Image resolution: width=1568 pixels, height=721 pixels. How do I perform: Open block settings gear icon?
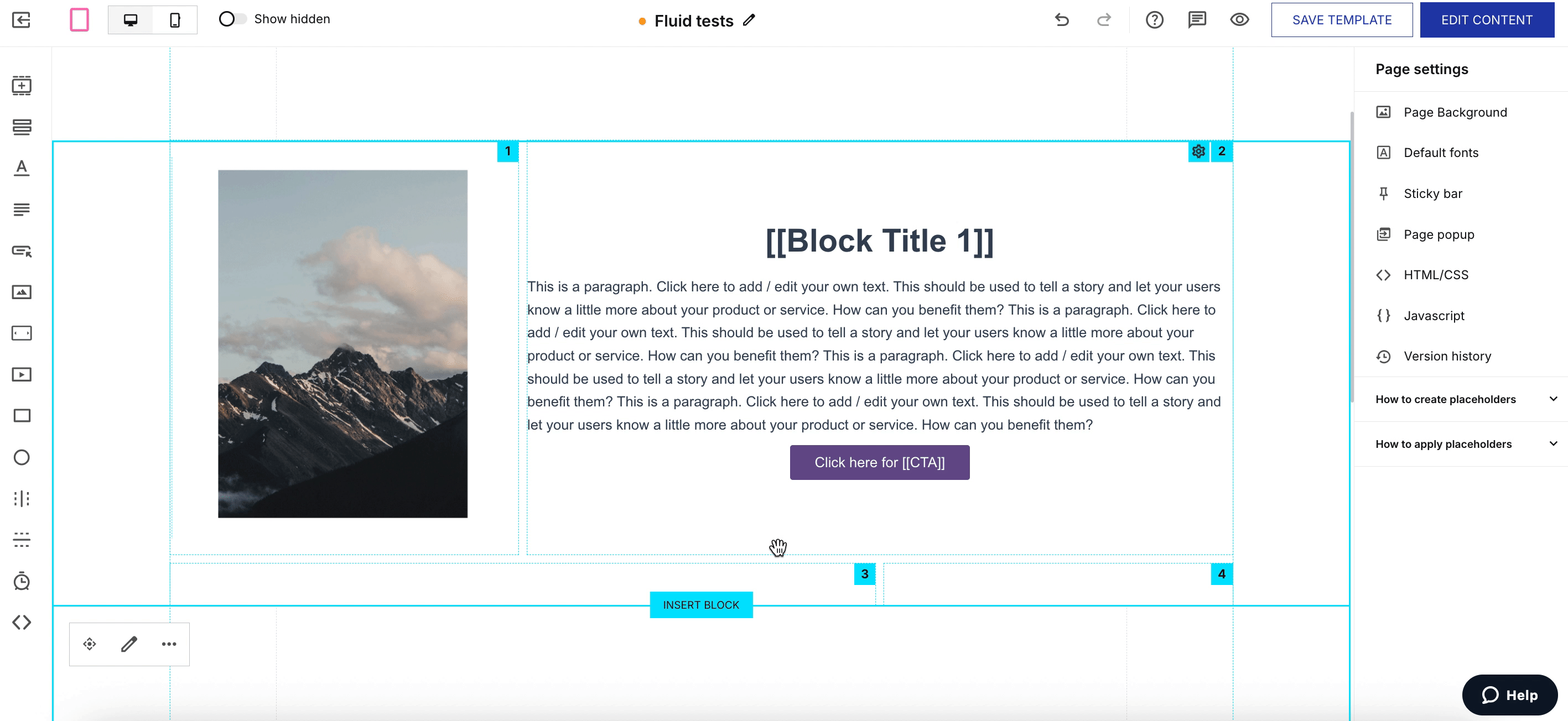(1198, 151)
